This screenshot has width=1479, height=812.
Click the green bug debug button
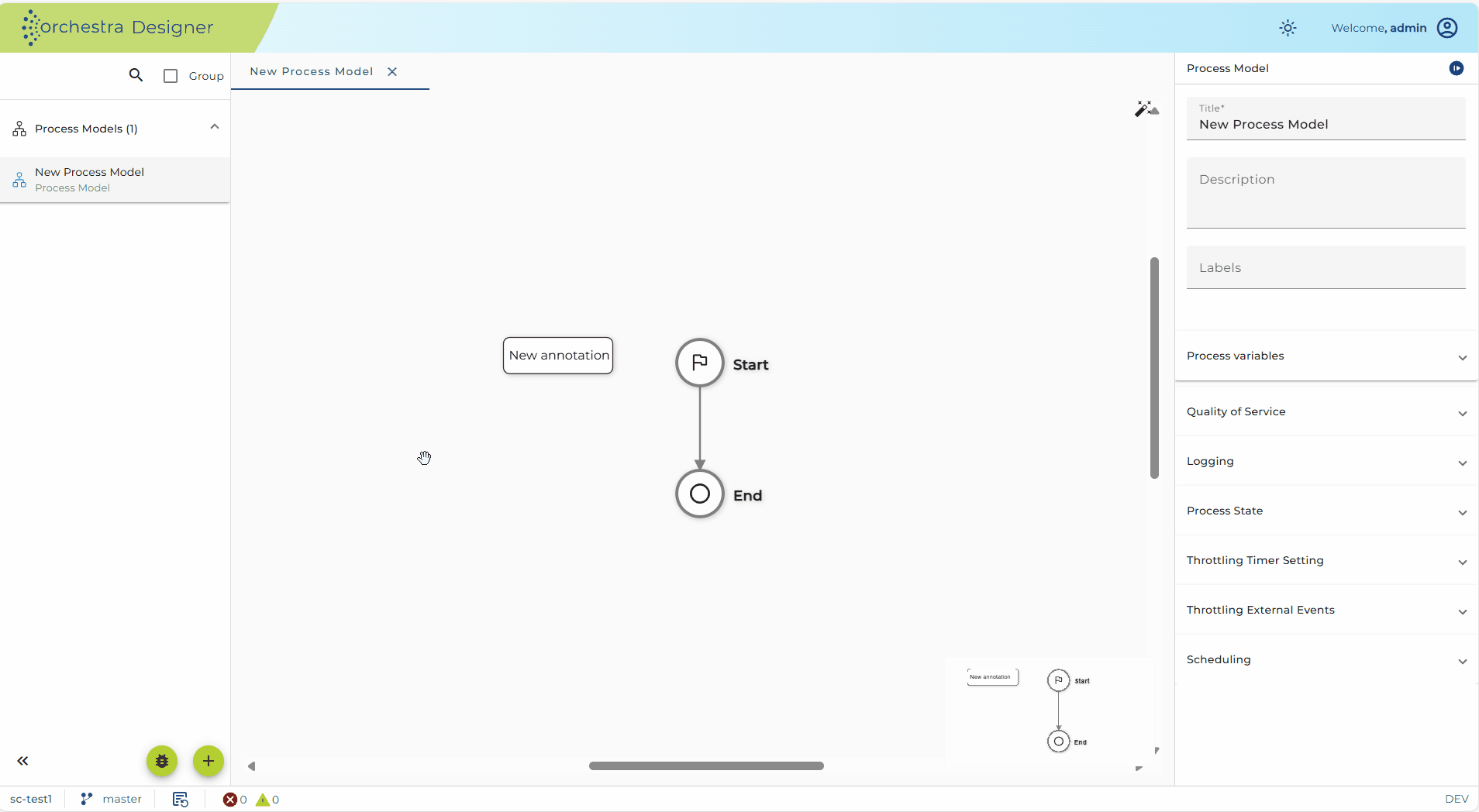point(162,761)
